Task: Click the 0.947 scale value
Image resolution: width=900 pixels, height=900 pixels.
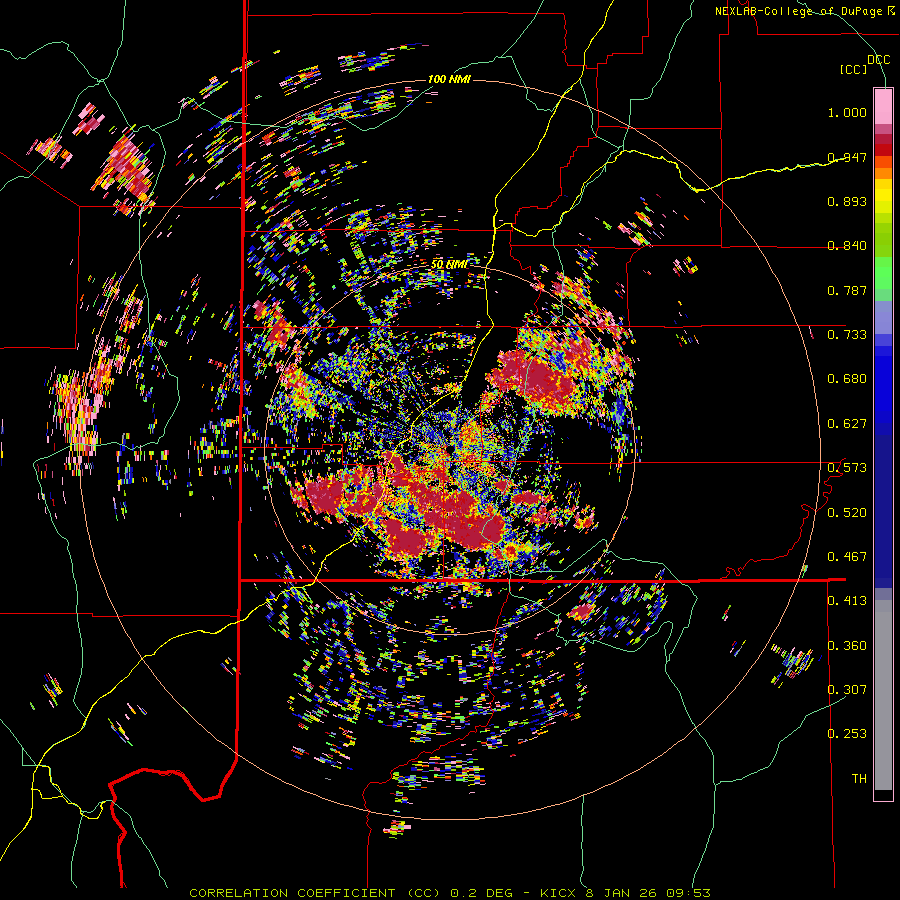Action: point(847,157)
